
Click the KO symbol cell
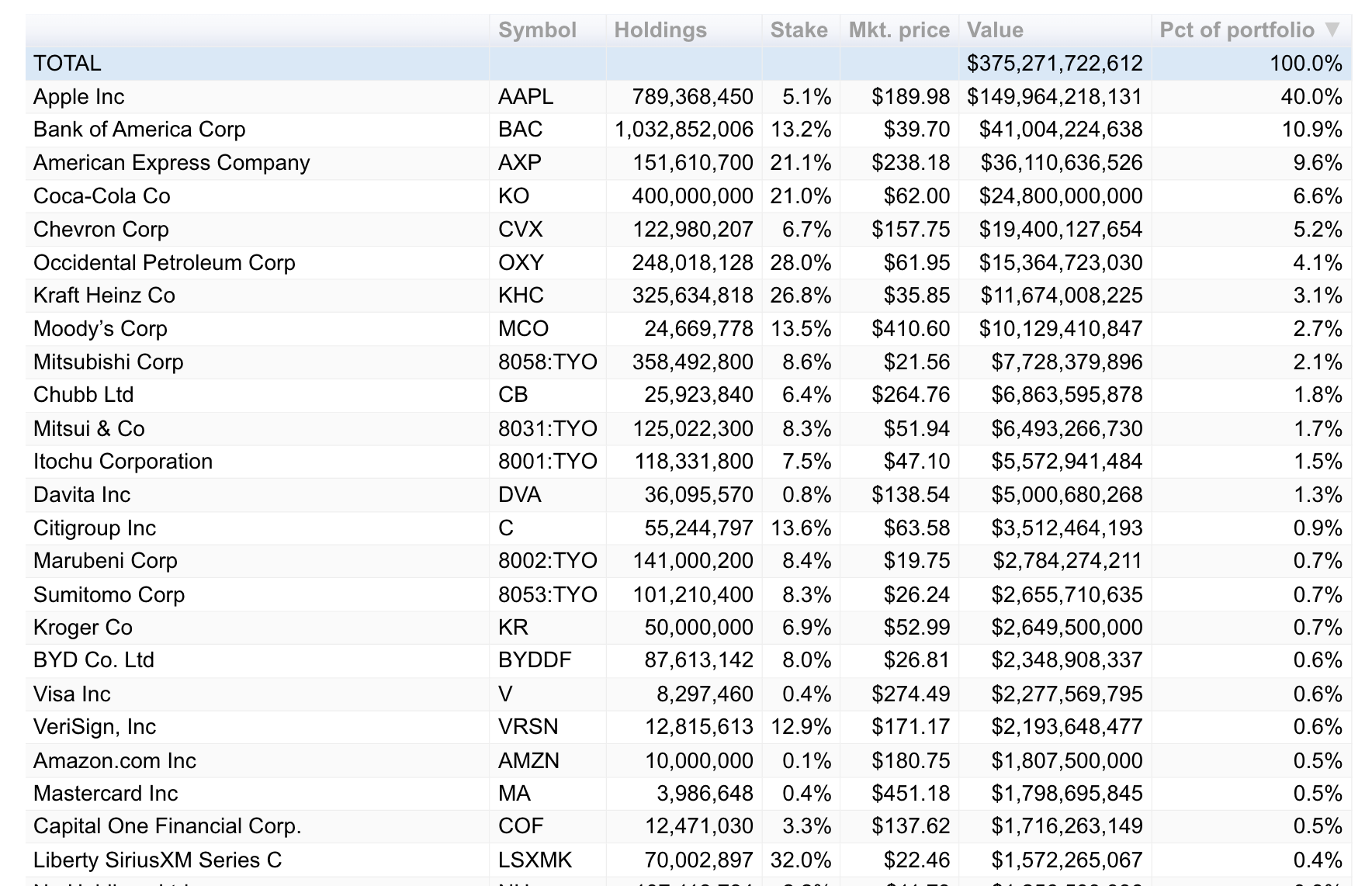514,196
